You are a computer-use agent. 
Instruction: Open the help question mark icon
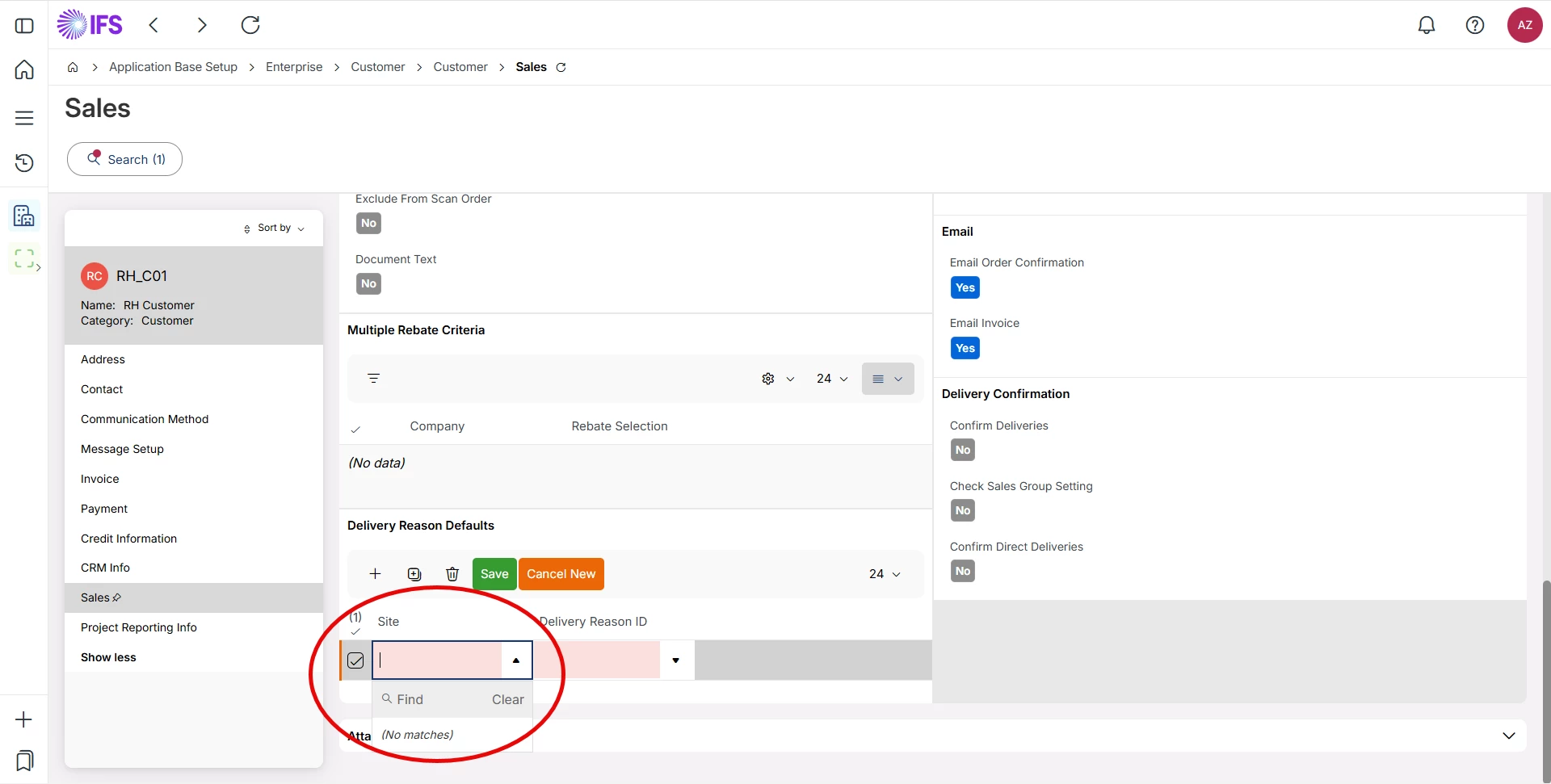click(x=1475, y=25)
